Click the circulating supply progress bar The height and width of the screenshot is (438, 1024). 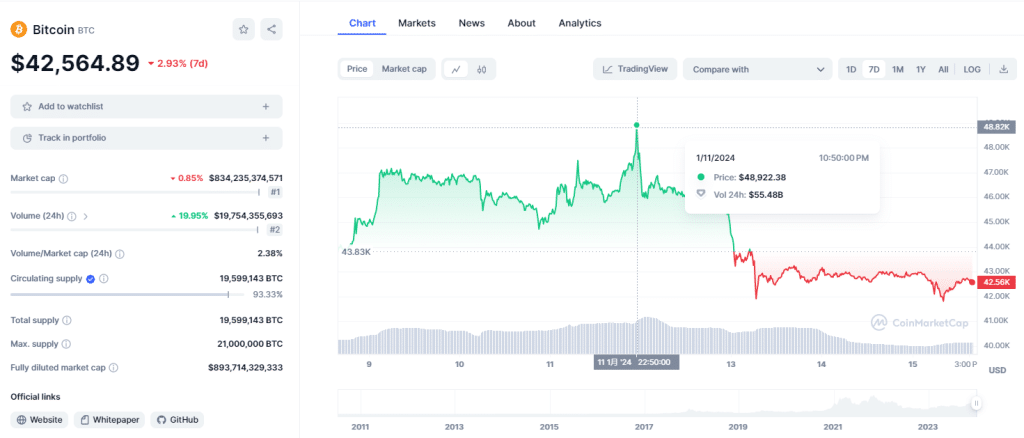[x=127, y=294]
